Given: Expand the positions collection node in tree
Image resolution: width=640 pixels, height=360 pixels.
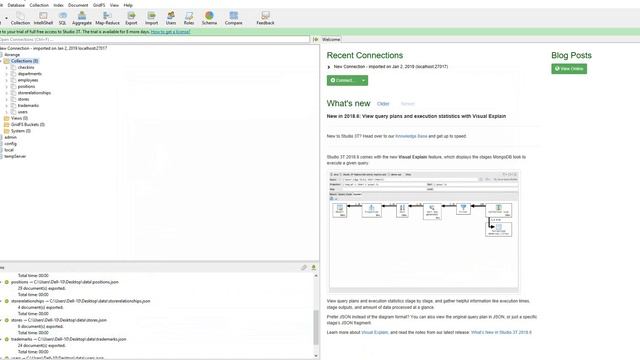Looking at the screenshot, I should (x=7, y=87).
